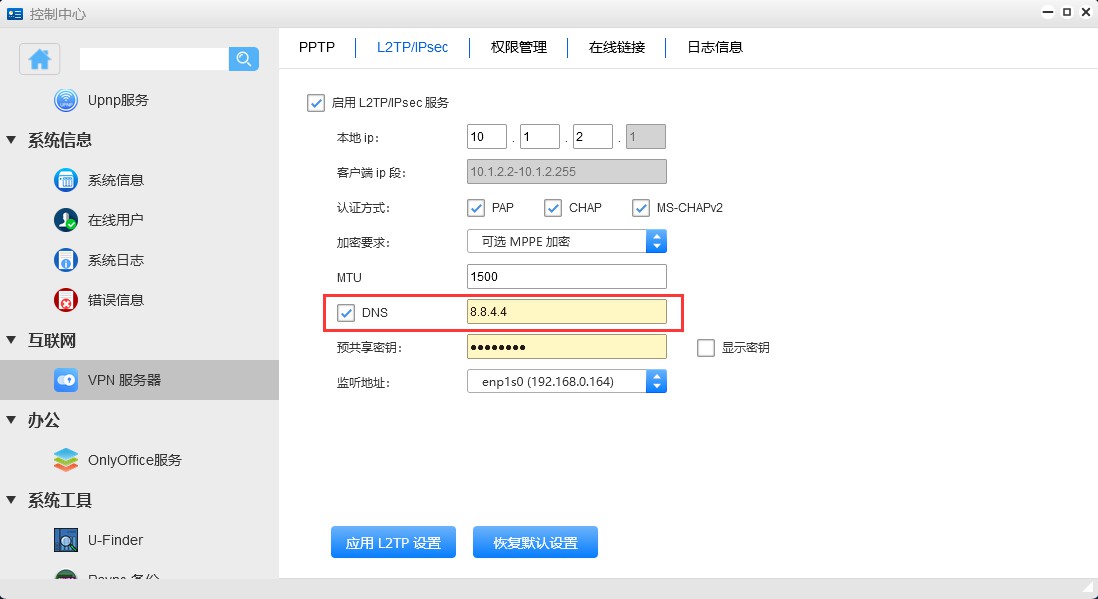Click the 应用 L2TP 设置 button
The width and height of the screenshot is (1098, 599).
point(393,543)
